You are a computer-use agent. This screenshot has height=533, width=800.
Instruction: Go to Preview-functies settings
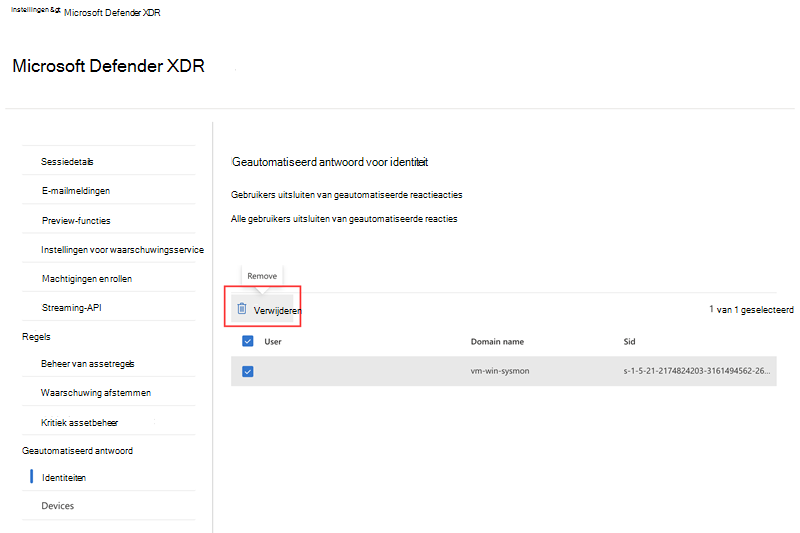[x=76, y=220]
